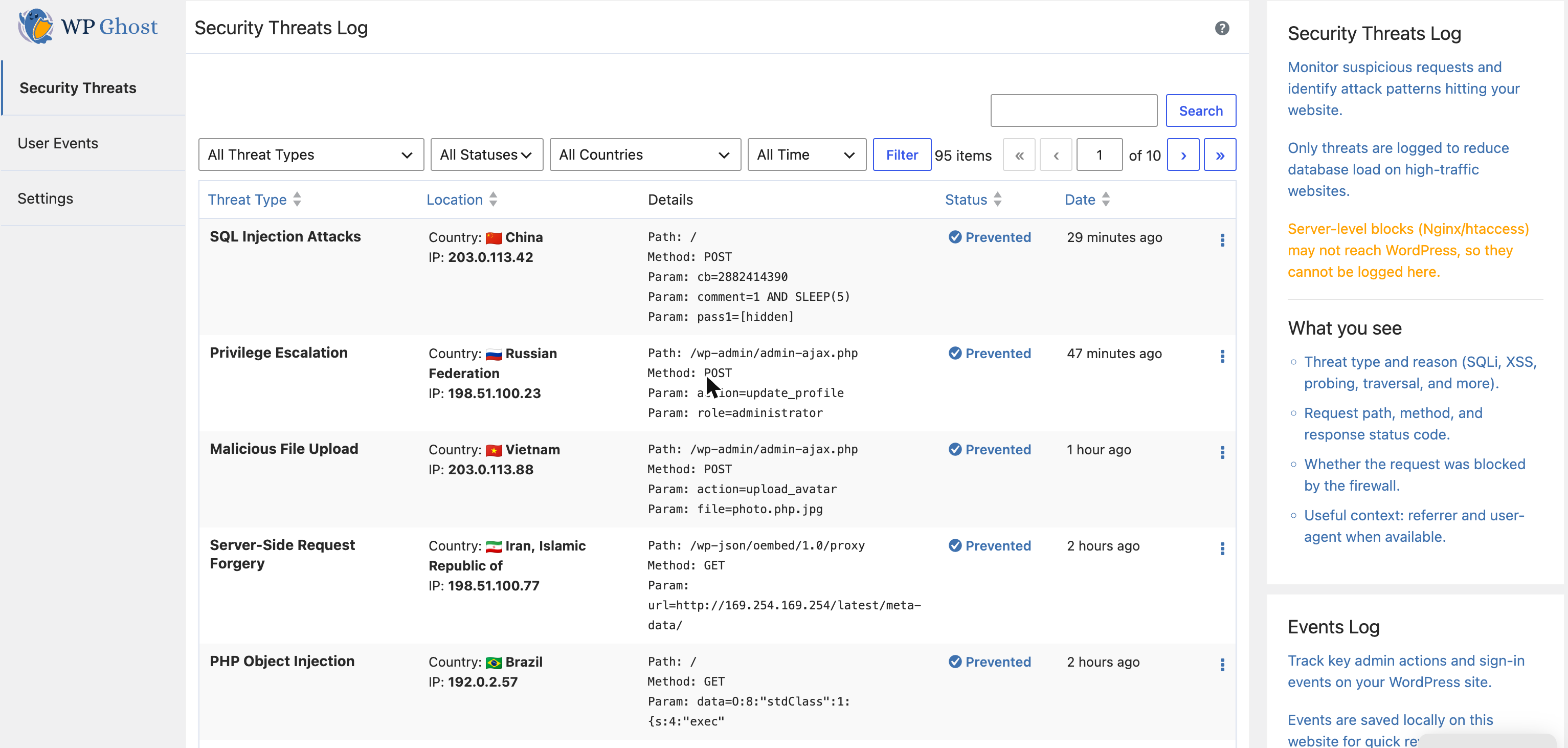Click the "1 hour ago" date cell

1099,449
